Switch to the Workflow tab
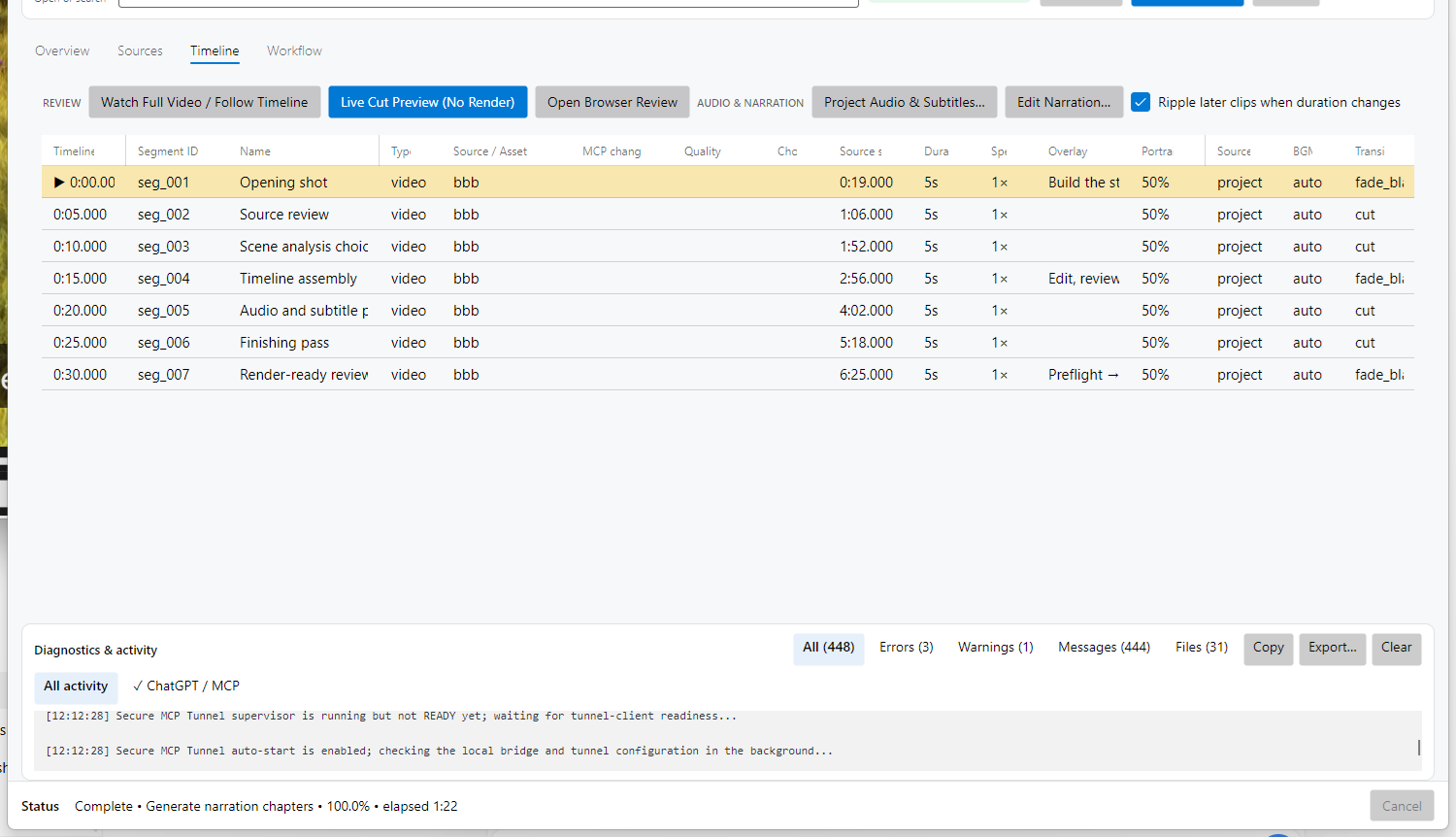This screenshot has height=837, width=1456. [294, 50]
